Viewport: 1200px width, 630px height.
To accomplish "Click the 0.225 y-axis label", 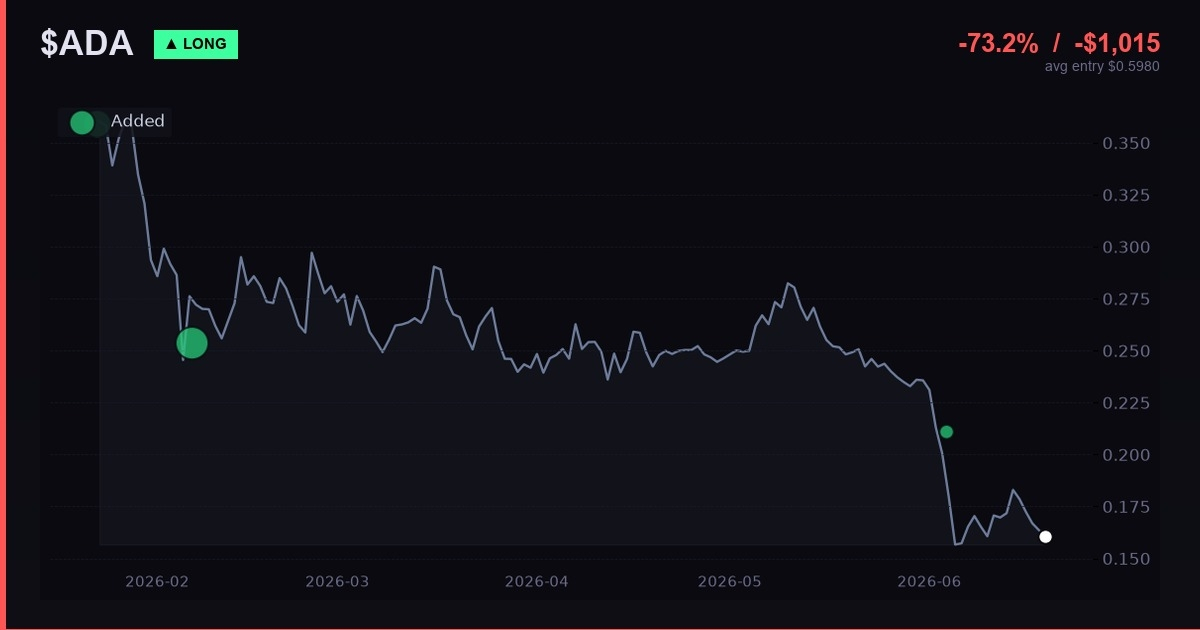I will tap(1126, 403).
